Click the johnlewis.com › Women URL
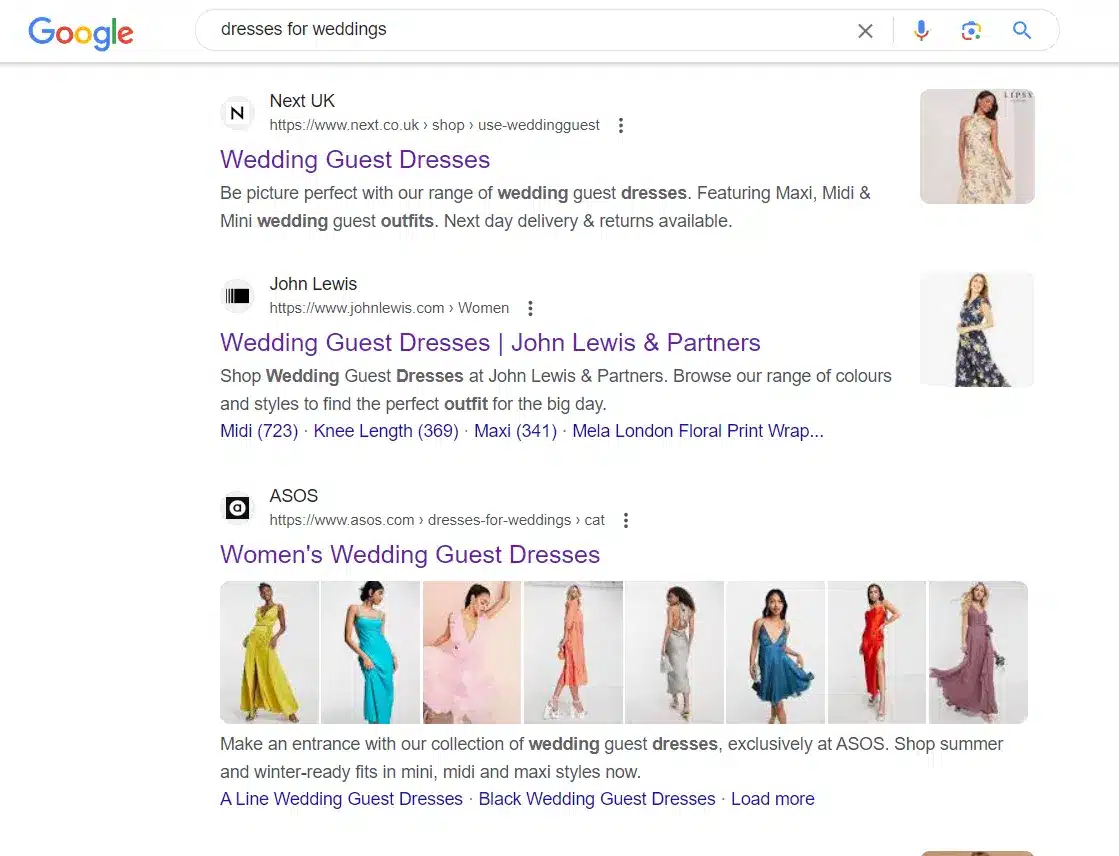Screen dimensions: 1119x856 tap(389, 308)
